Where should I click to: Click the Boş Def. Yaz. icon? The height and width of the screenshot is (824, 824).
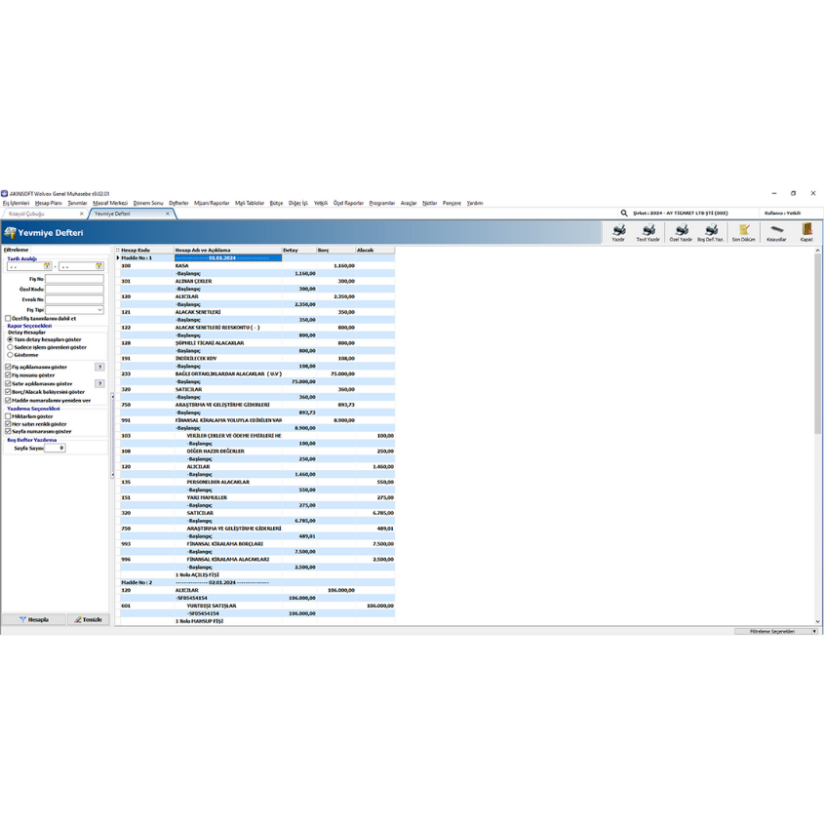[x=710, y=231]
